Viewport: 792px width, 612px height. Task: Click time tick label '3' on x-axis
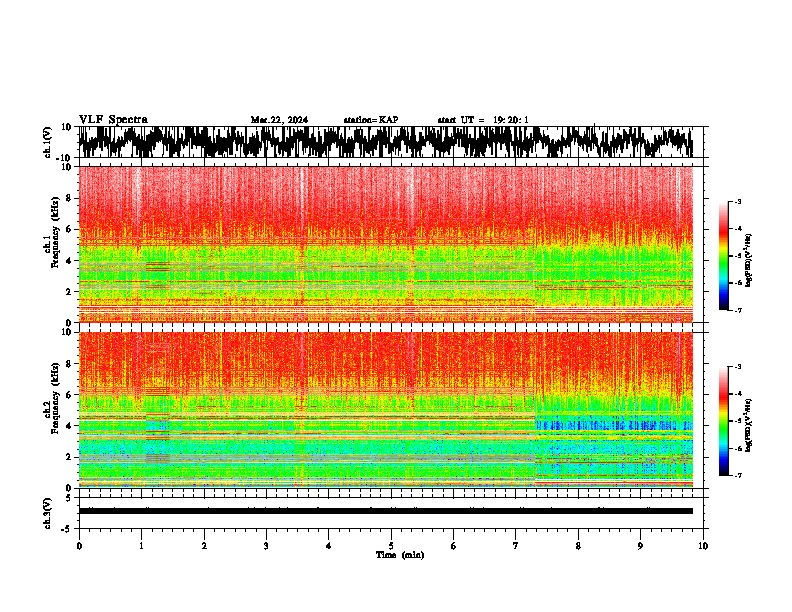266,546
